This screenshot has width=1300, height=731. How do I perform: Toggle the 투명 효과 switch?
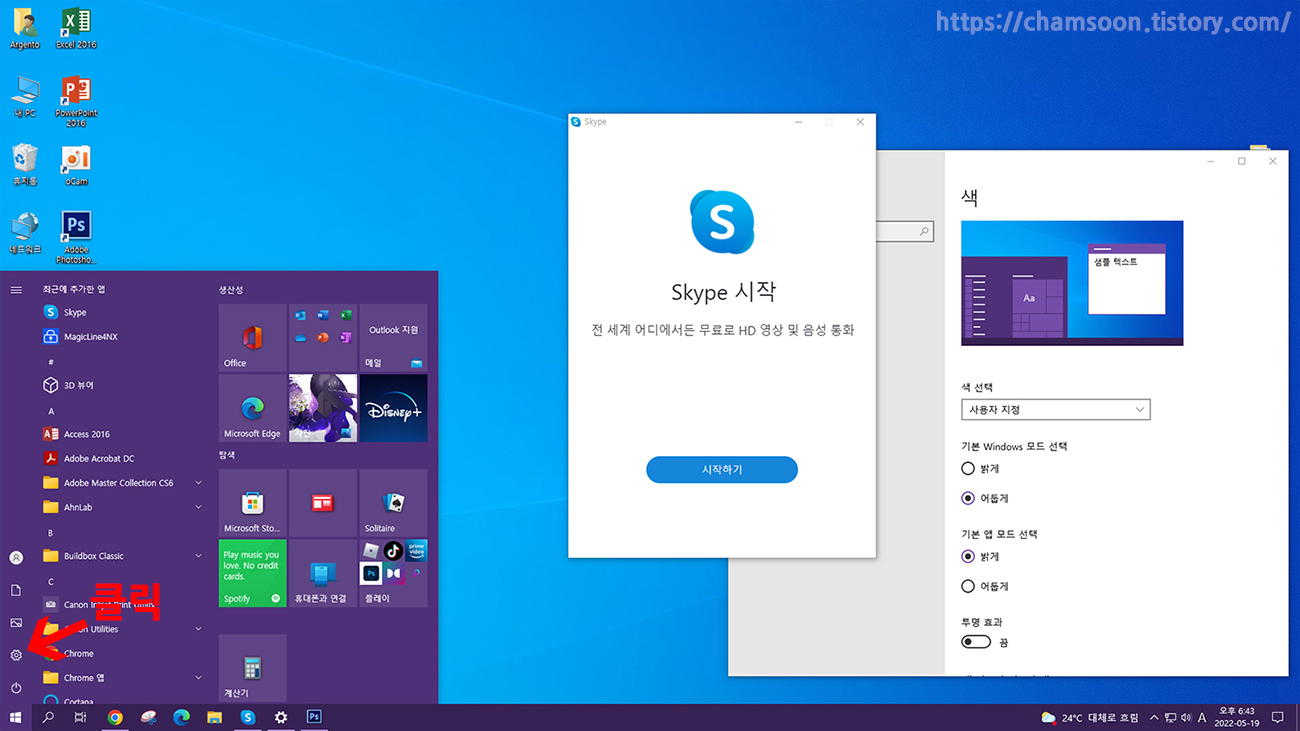(x=976, y=642)
